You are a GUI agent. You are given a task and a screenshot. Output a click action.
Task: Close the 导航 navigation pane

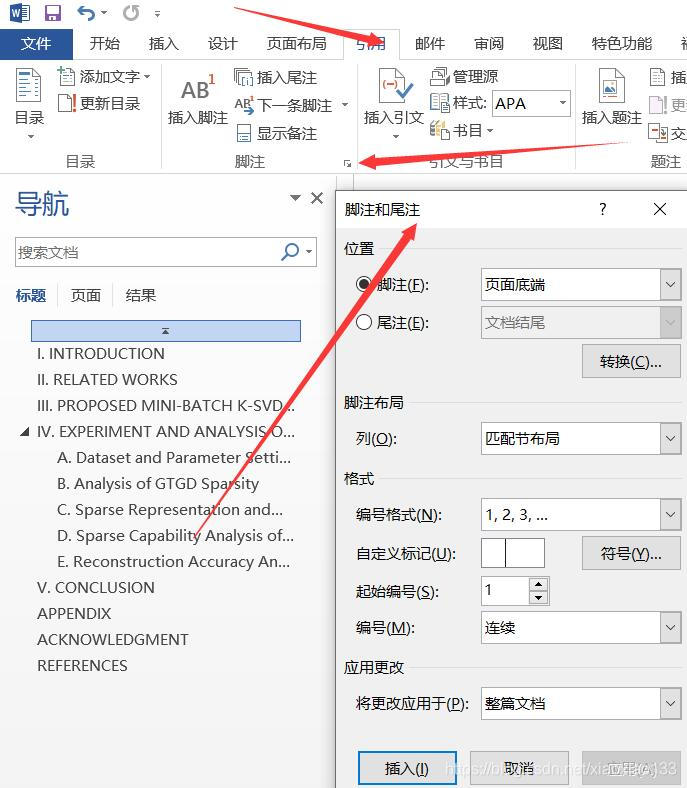pyautogui.click(x=317, y=198)
